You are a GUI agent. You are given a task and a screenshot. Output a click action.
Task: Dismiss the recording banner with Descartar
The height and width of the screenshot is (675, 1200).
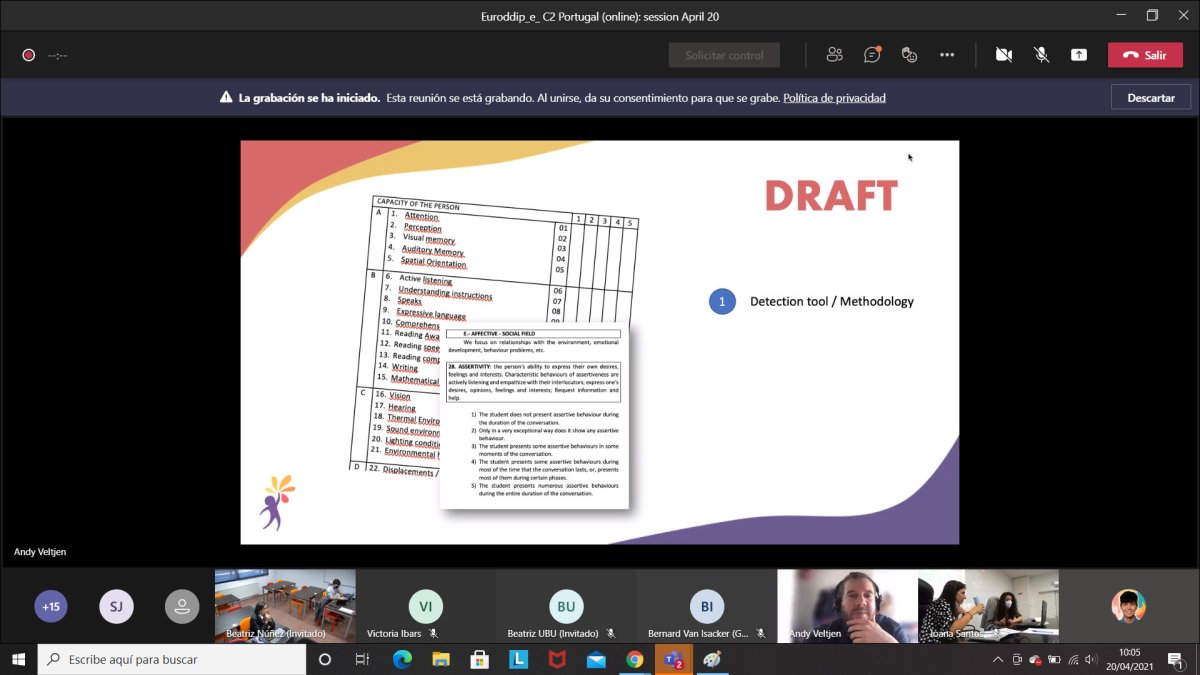click(x=1150, y=97)
